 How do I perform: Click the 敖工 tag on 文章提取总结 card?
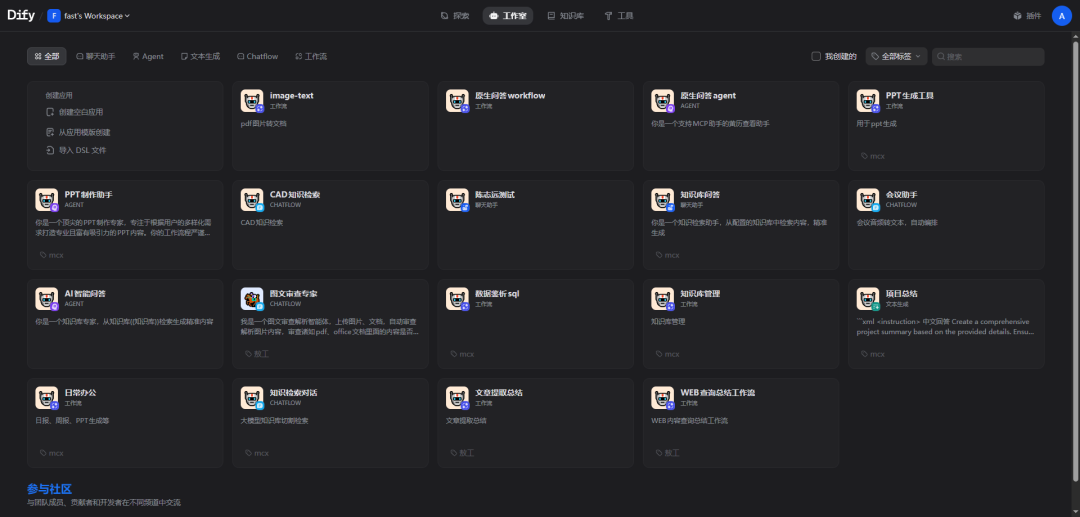(466, 453)
